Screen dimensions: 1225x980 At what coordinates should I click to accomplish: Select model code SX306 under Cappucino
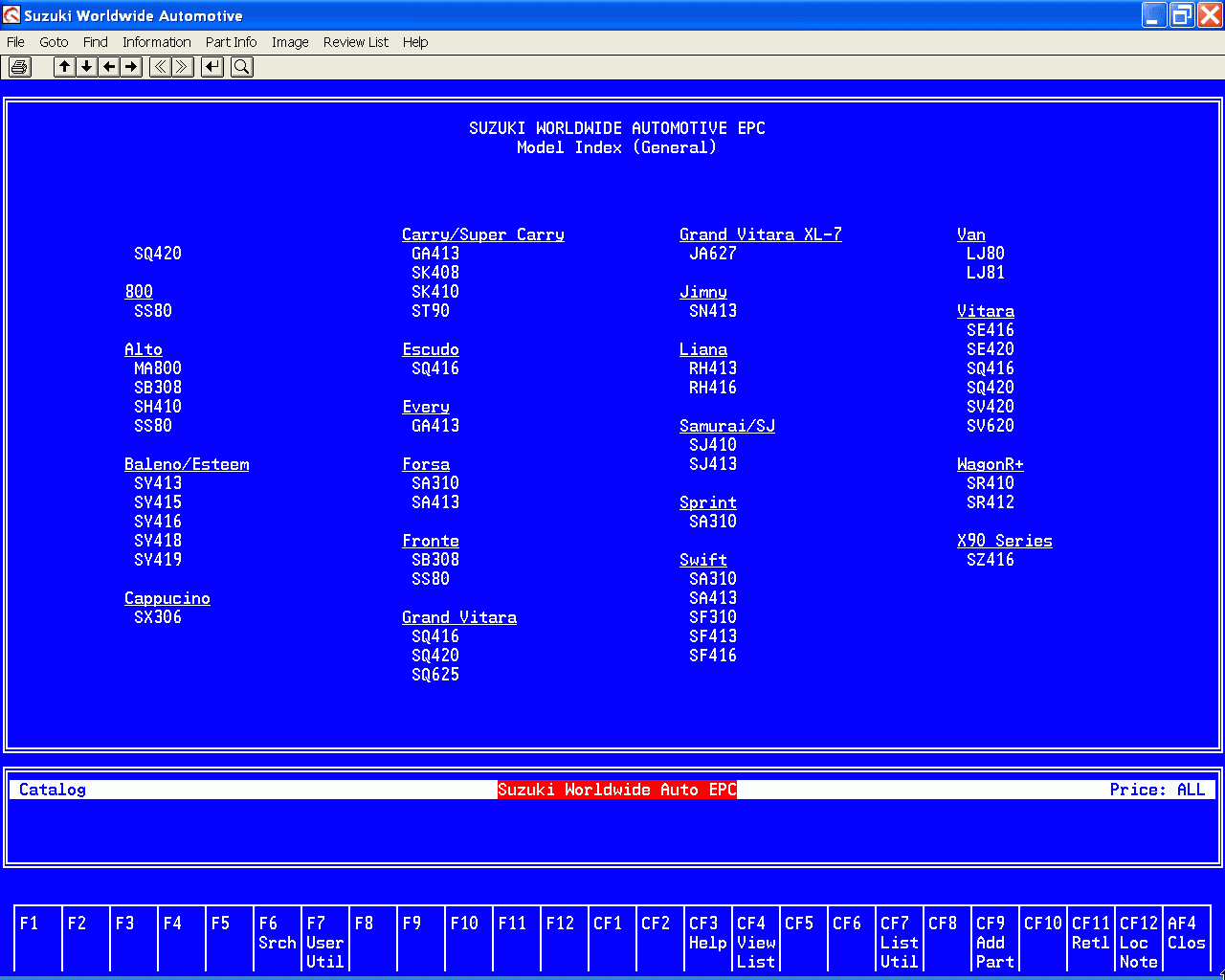click(x=158, y=617)
